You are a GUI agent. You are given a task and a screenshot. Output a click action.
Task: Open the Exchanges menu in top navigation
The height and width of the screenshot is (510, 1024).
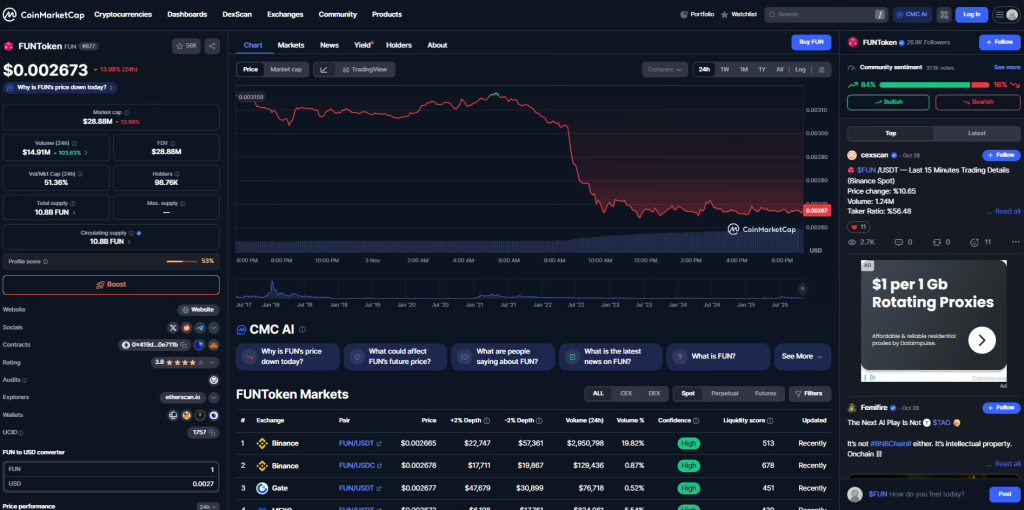point(285,15)
